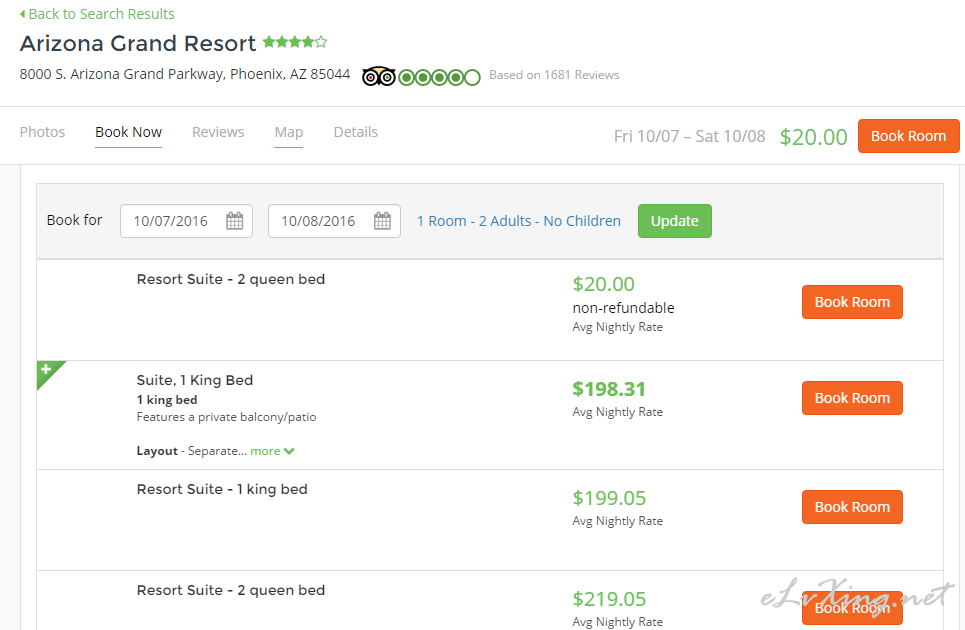Edit the 10/08/2016 check-out date field
The height and width of the screenshot is (630, 965).
click(x=334, y=221)
